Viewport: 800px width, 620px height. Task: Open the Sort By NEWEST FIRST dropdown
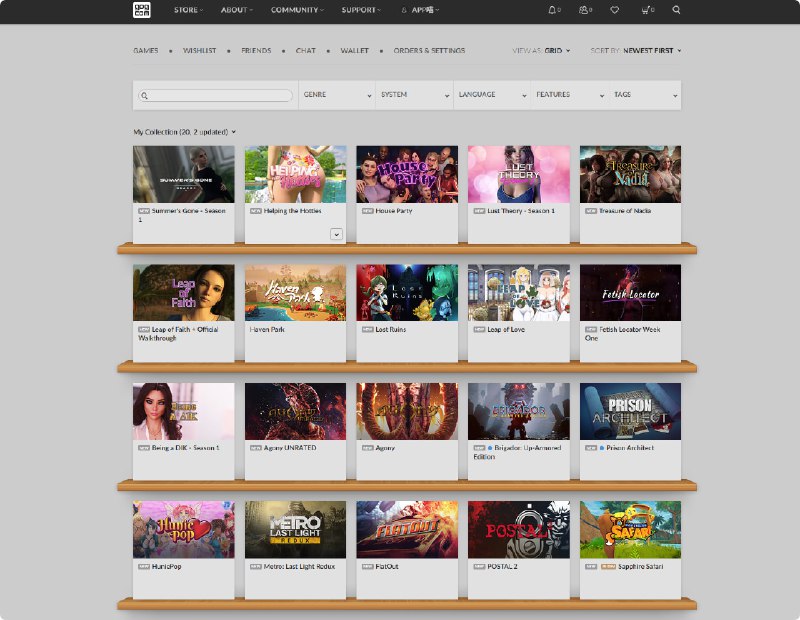coord(636,51)
